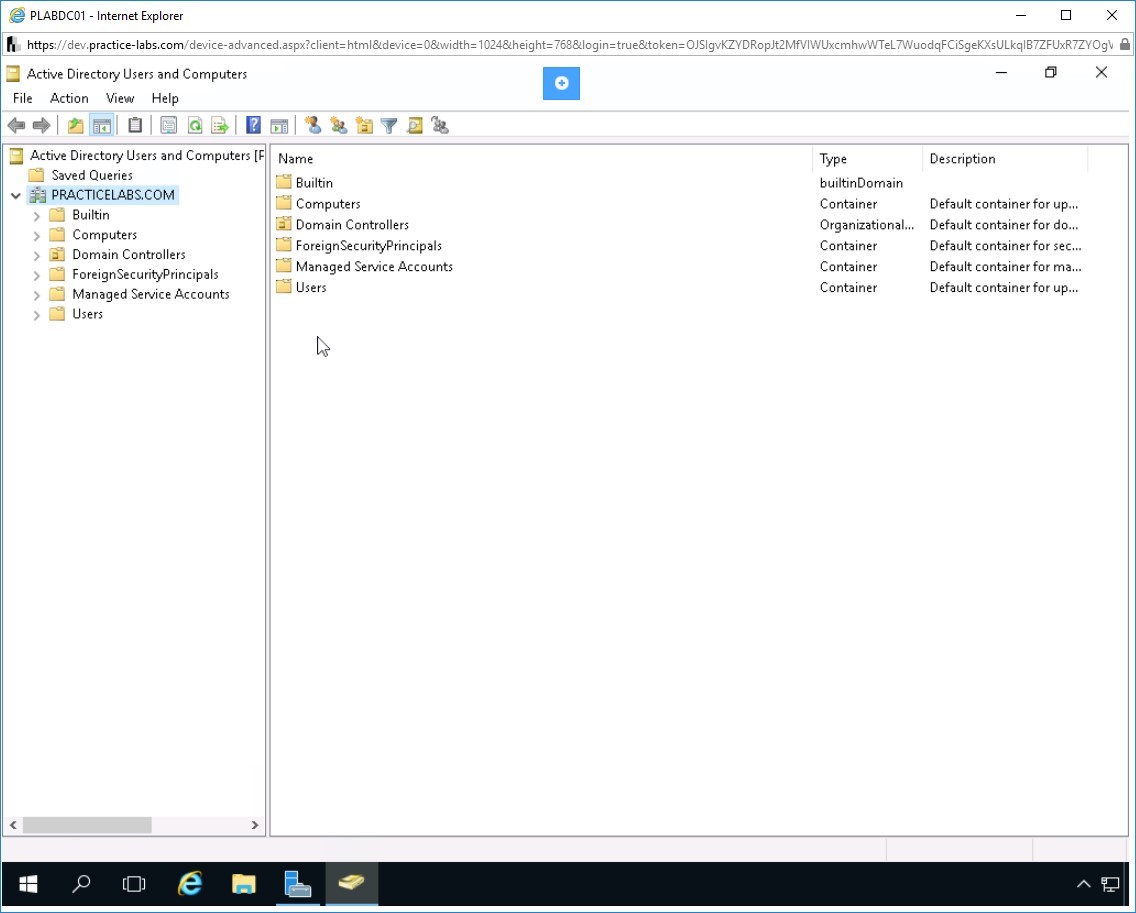Click the PRACTICELABS.COM domain icon in the tree

(x=38, y=195)
